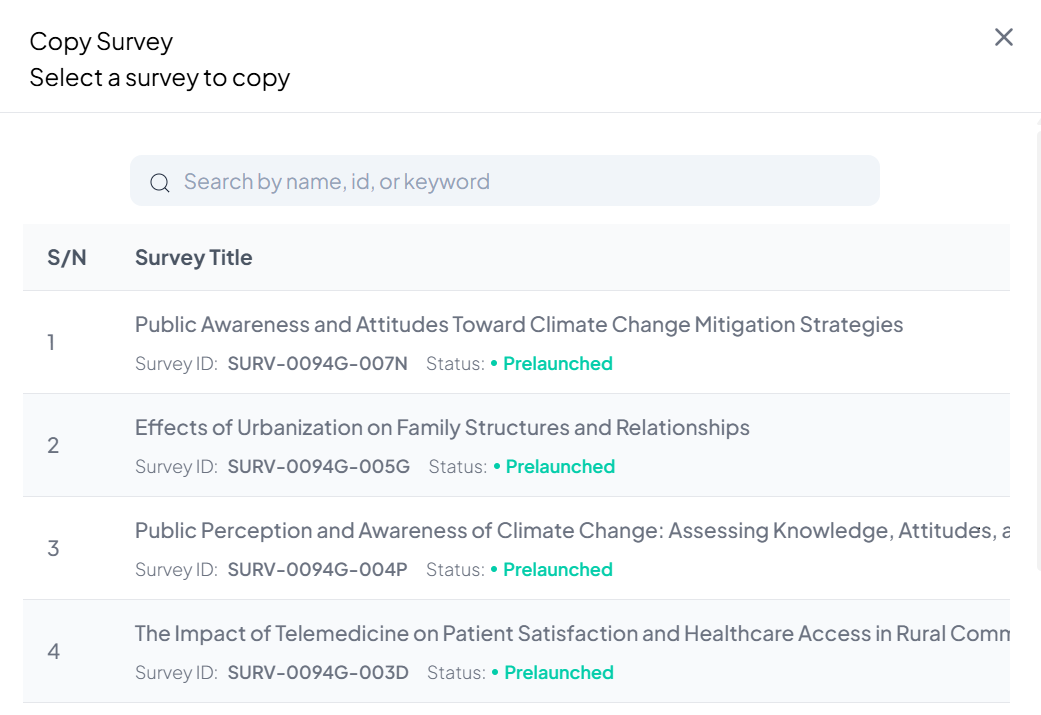Image resolution: width=1041 pixels, height=715 pixels.
Task: Select the Impact of Telemedicine survey
Action: (572, 634)
